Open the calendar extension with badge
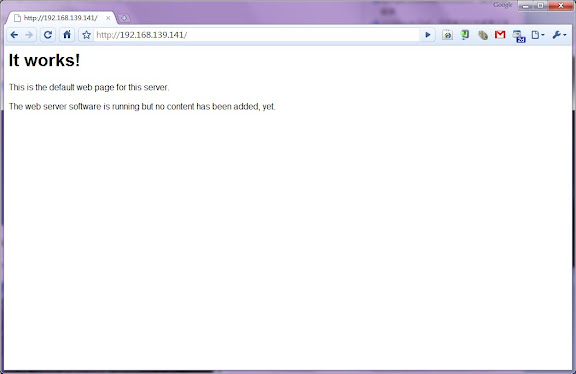 519,36
